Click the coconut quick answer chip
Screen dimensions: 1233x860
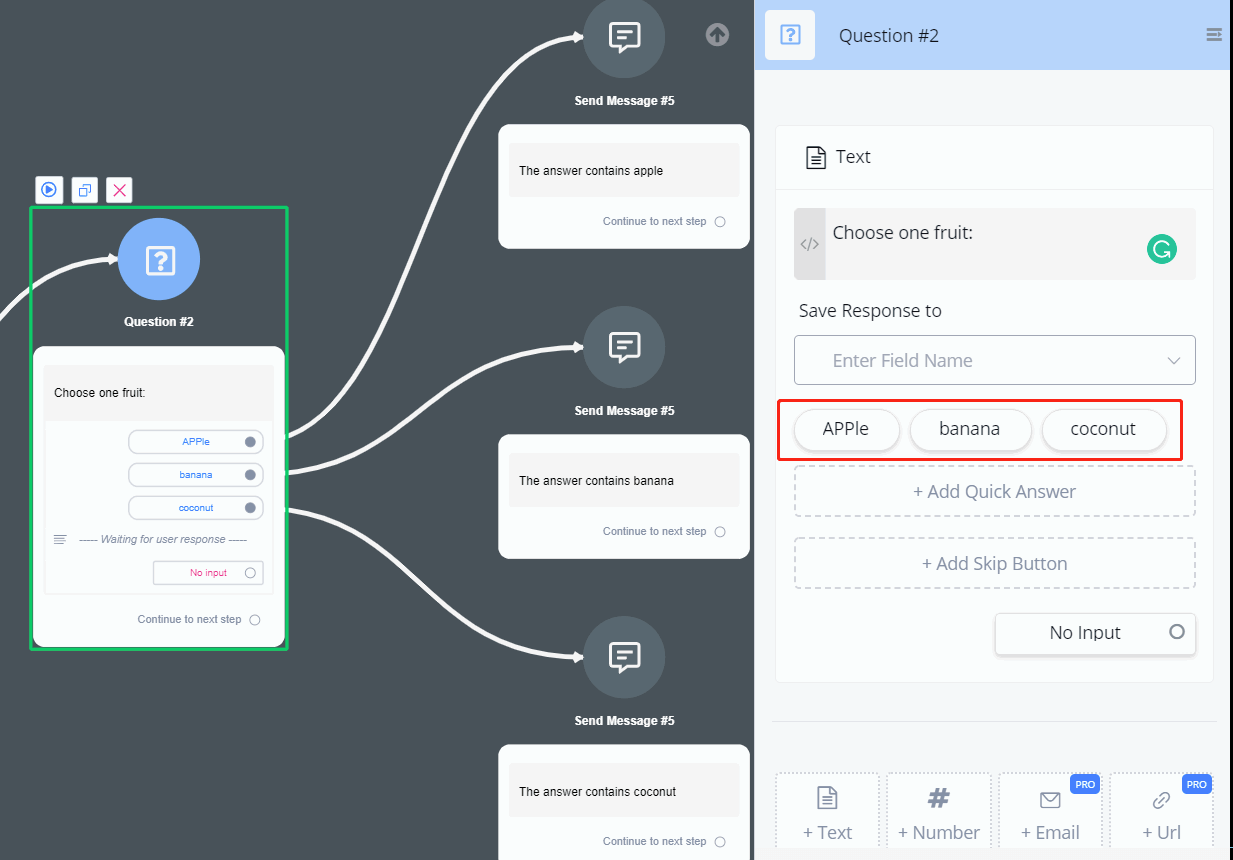coord(1104,430)
